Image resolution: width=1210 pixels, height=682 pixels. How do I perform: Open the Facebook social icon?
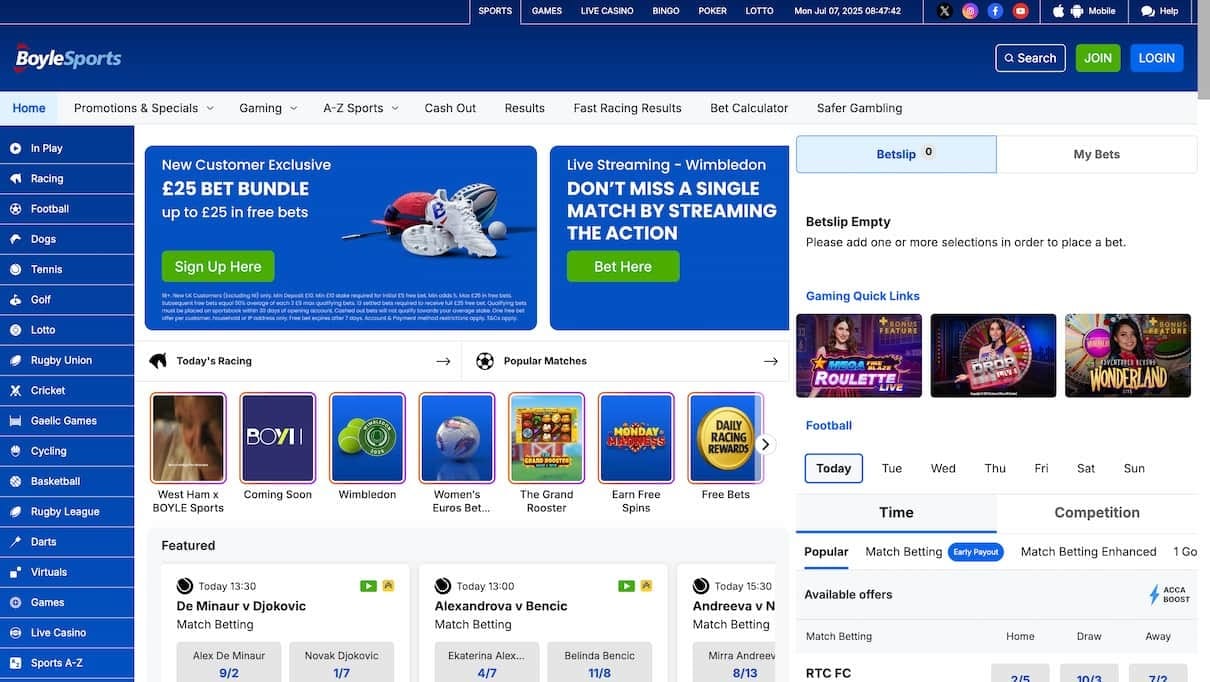click(x=995, y=11)
